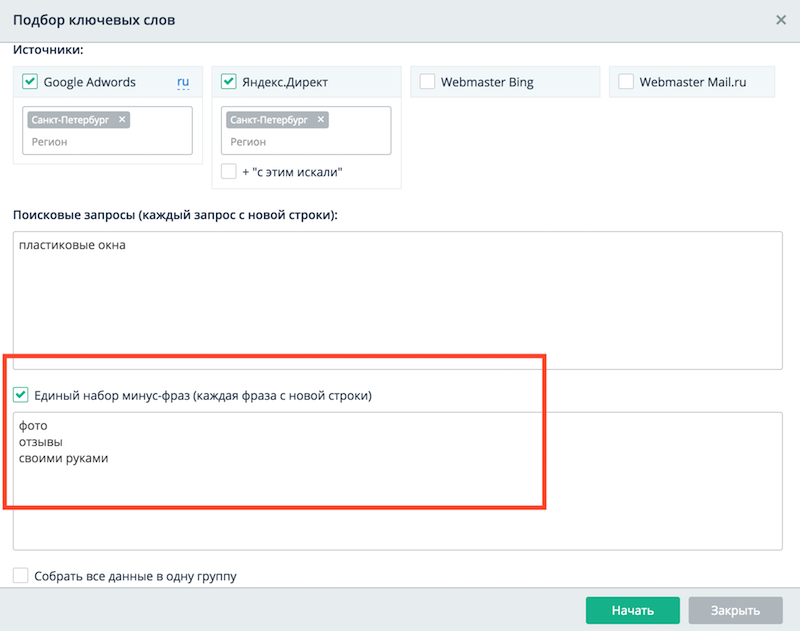Screen dimensions: 800x631
Task: Click the Webmaster Bing label
Action: [487, 82]
